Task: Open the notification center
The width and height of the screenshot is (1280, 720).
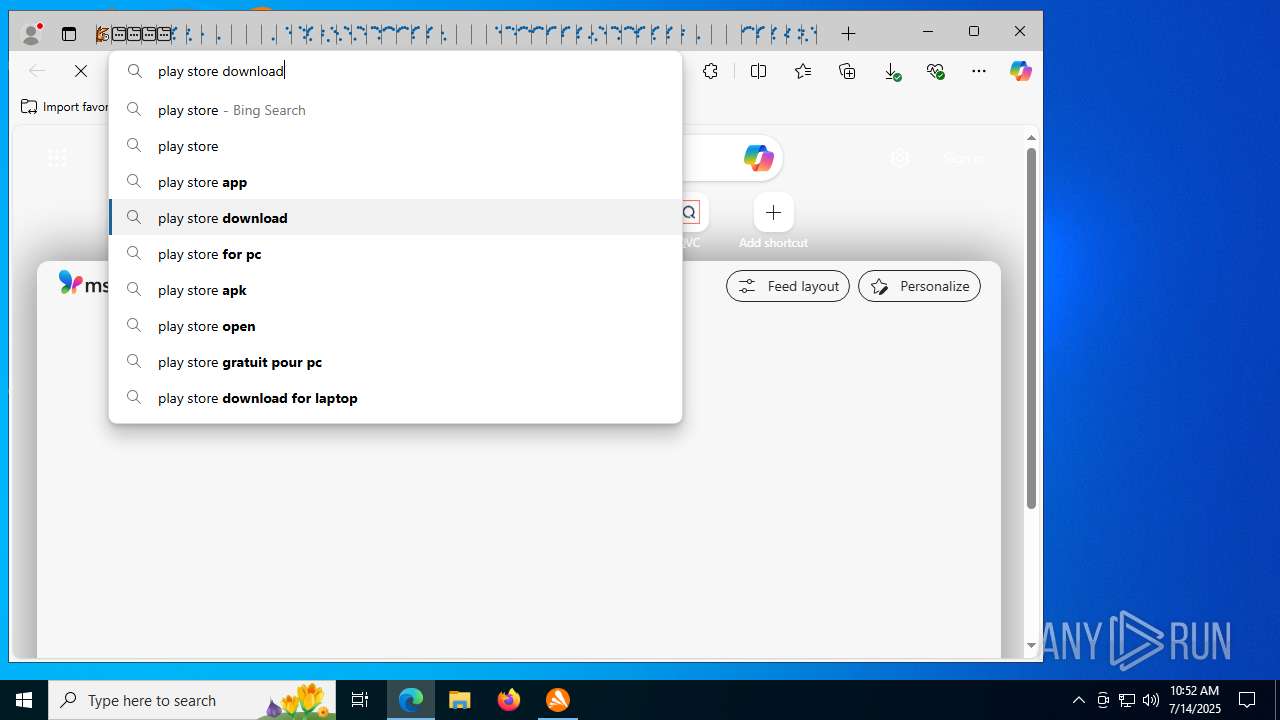Action: click(1247, 700)
